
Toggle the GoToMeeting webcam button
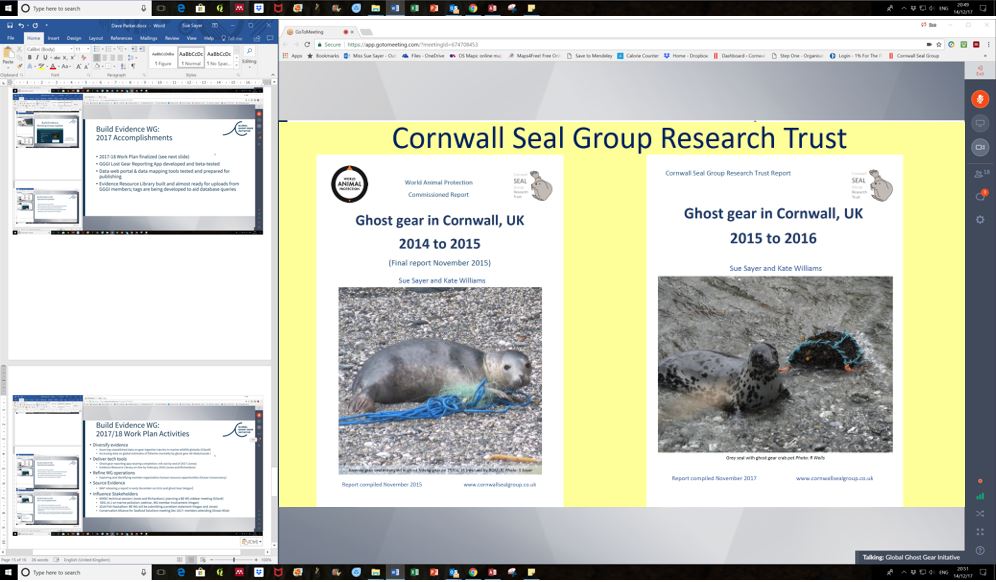click(x=980, y=147)
